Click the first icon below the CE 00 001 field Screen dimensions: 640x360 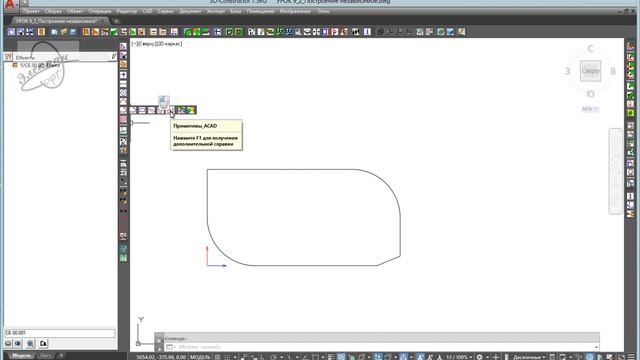(8, 344)
